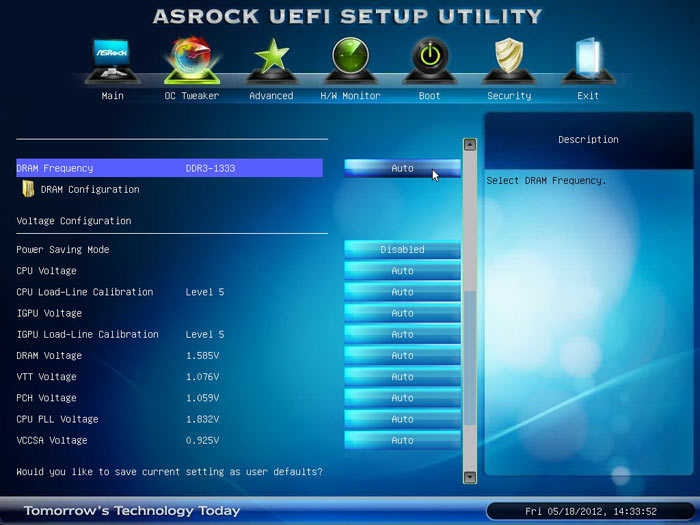Open the Security tab label
The height and width of the screenshot is (525, 700).
509,96
